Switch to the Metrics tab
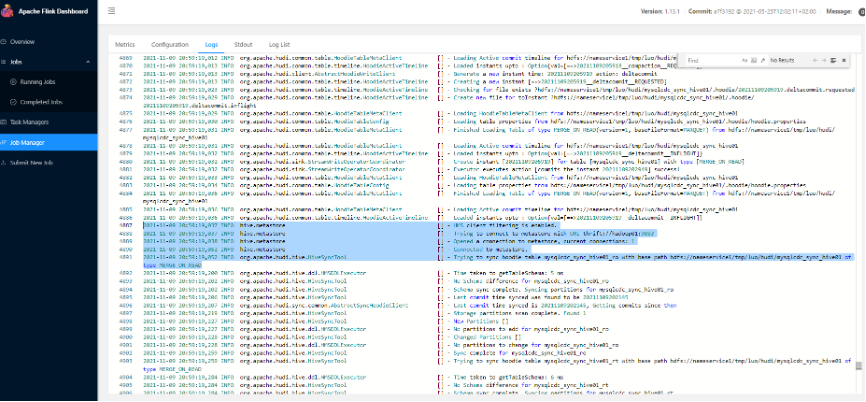The width and height of the screenshot is (866, 402). coord(125,45)
